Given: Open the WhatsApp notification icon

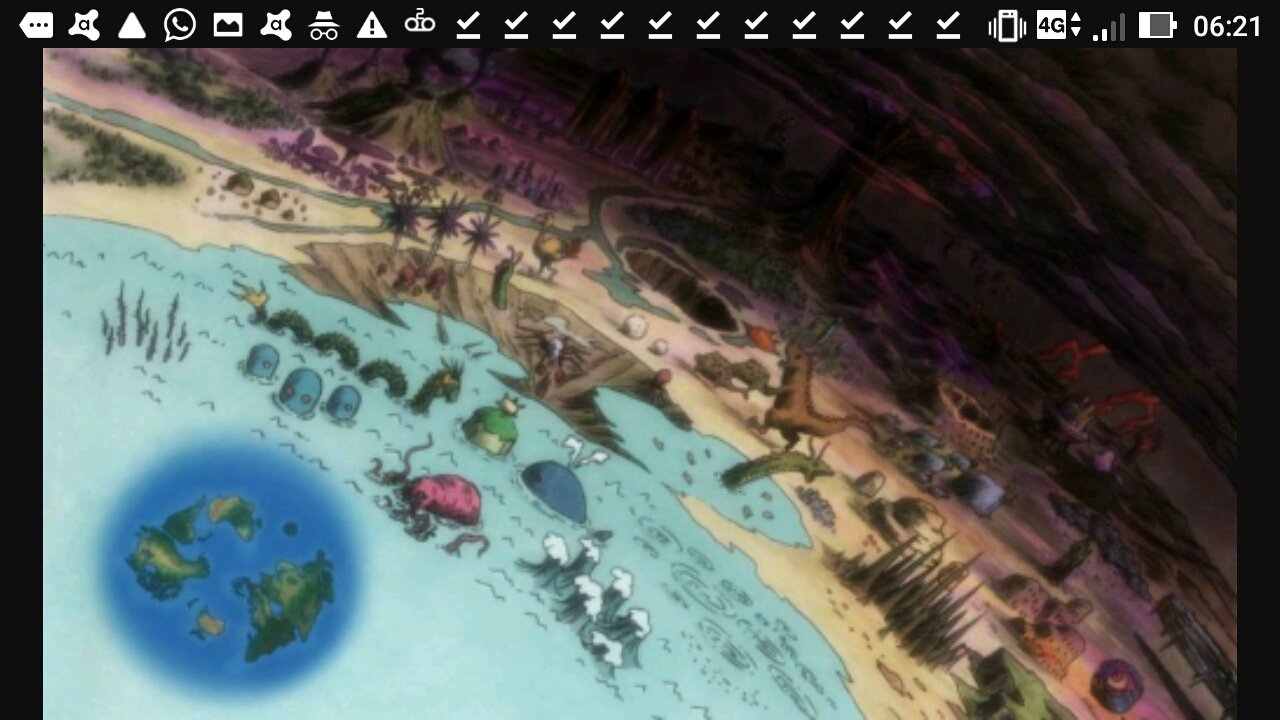Looking at the screenshot, I should (180, 25).
